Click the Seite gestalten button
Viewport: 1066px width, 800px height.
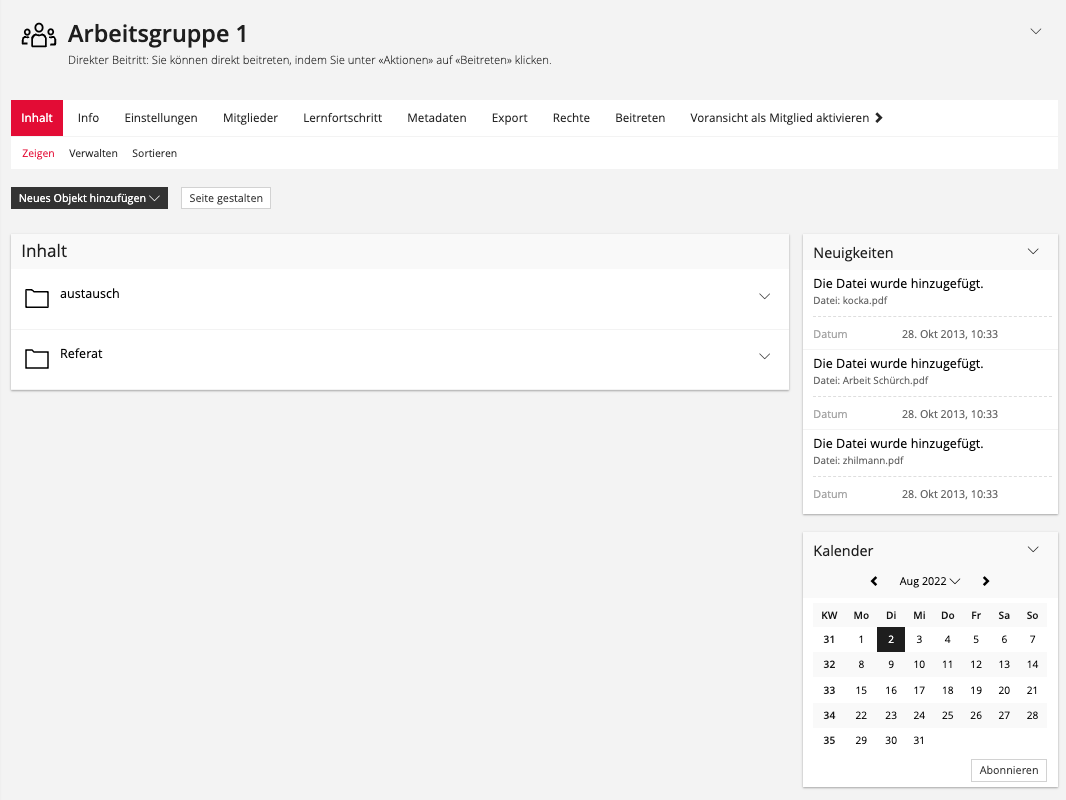(x=226, y=198)
